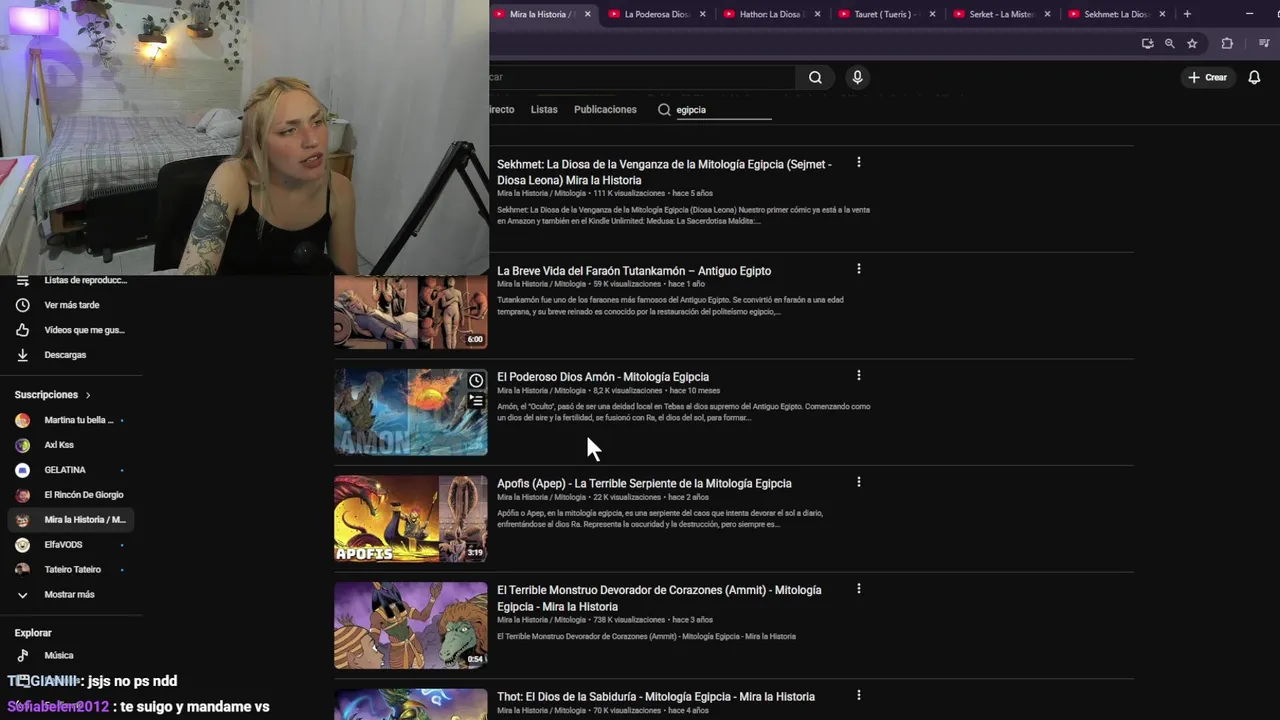Open Ver más tarde in sidebar
The width and height of the screenshot is (1280, 720).
tap(71, 305)
